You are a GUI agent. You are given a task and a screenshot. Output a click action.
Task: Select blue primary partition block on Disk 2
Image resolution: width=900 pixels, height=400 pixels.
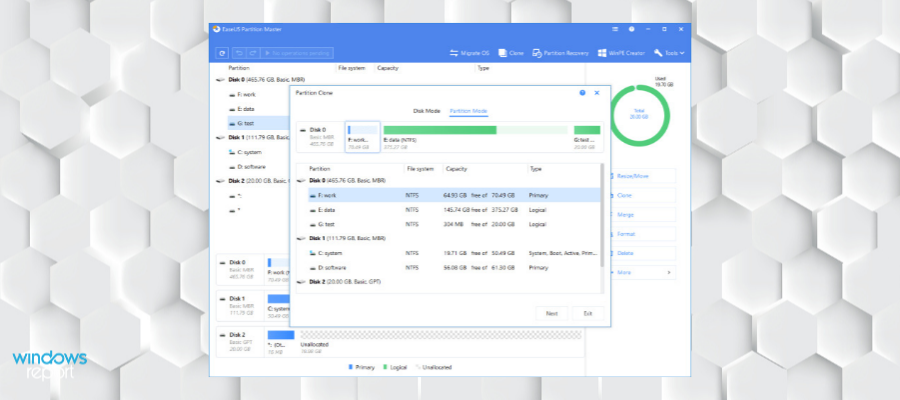281,335
